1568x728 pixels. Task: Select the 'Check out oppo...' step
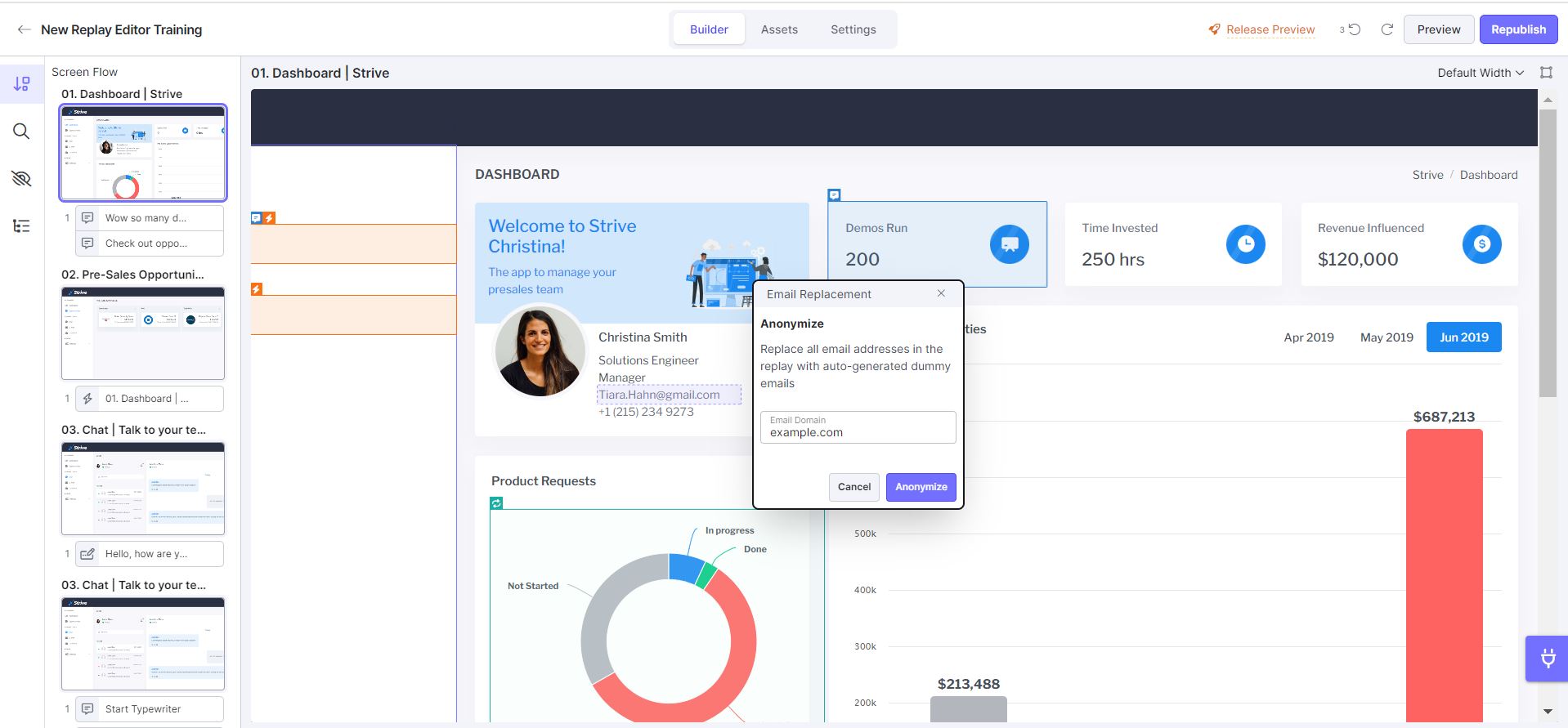(150, 243)
